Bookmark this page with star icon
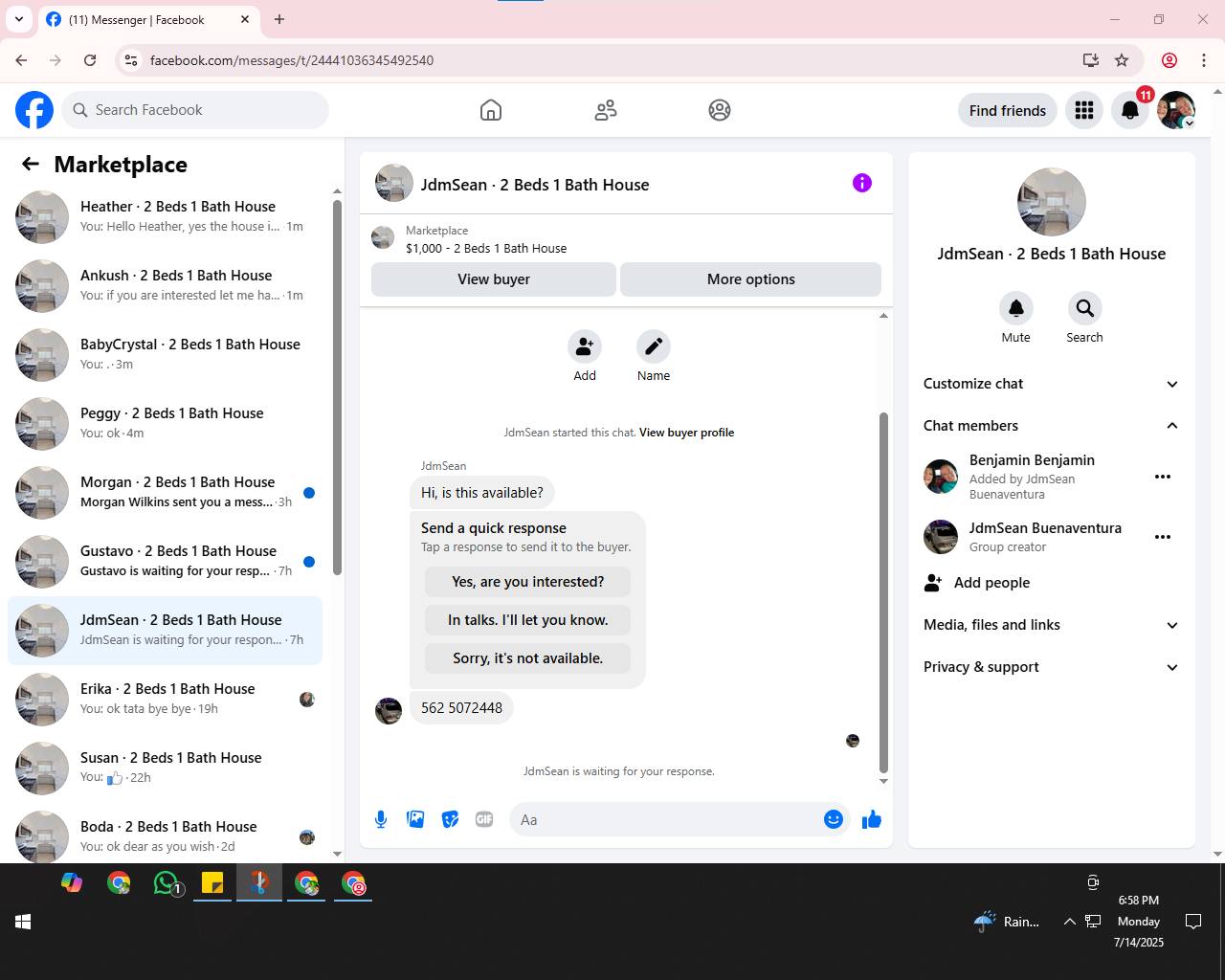This screenshot has width=1225, height=980. click(1122, 60)
